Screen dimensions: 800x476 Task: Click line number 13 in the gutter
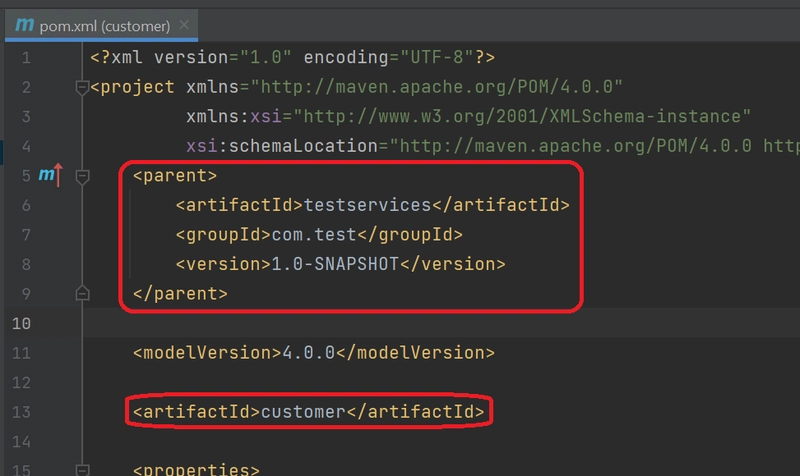(x=21, y=412)
